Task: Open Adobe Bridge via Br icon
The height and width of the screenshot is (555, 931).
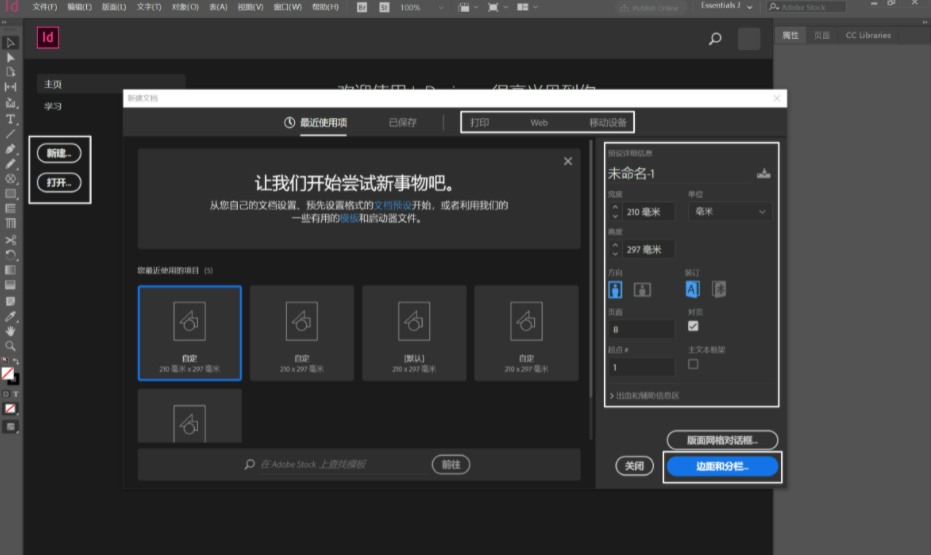Action: tap(362, 7)
